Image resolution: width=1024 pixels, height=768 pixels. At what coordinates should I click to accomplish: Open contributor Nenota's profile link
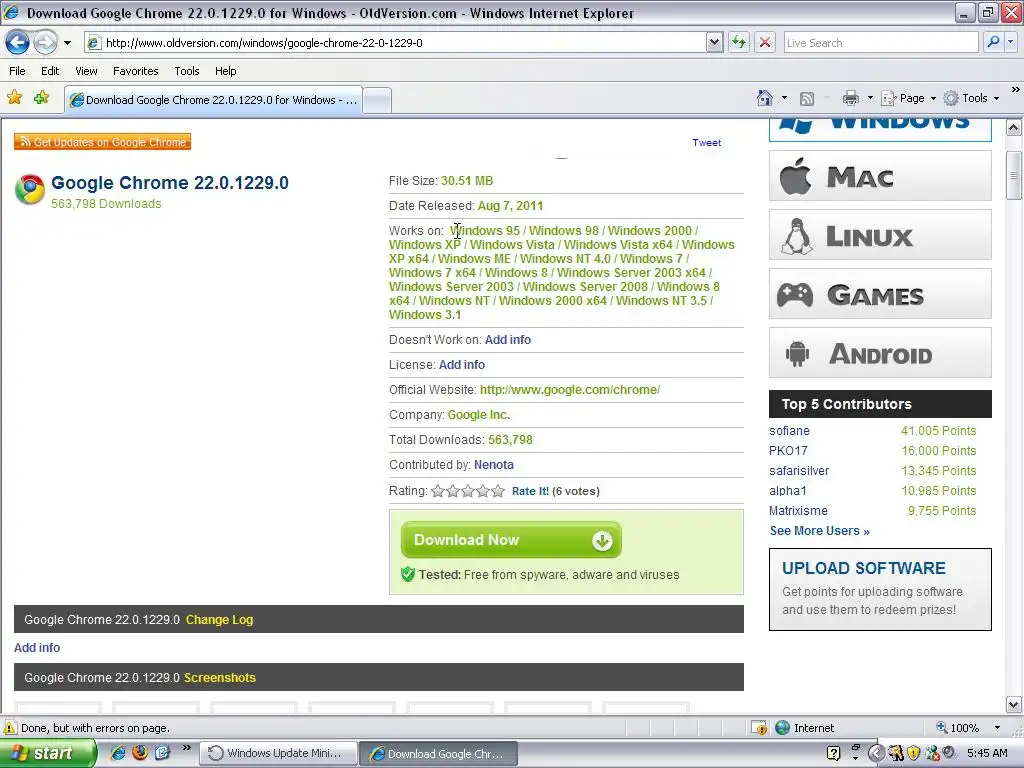[x=494, y=464]
